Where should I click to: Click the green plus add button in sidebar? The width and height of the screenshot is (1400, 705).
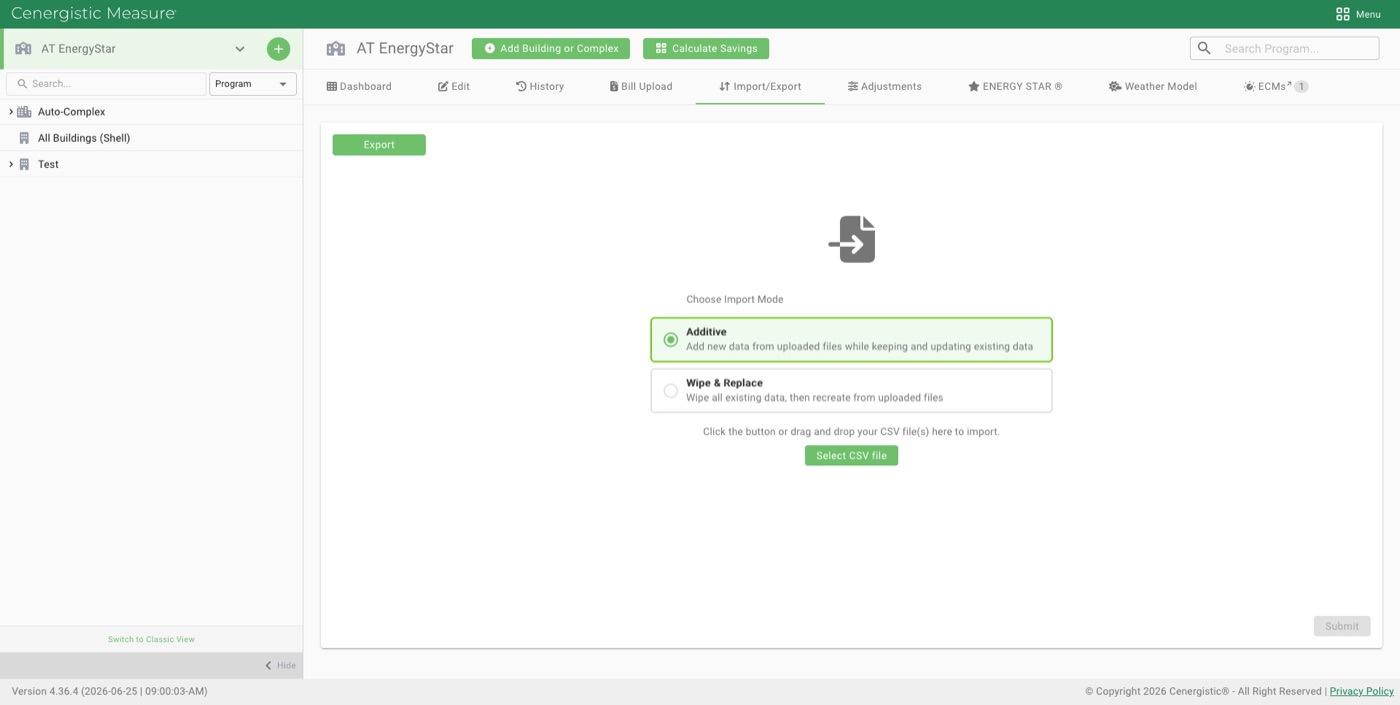click(278, 48)
